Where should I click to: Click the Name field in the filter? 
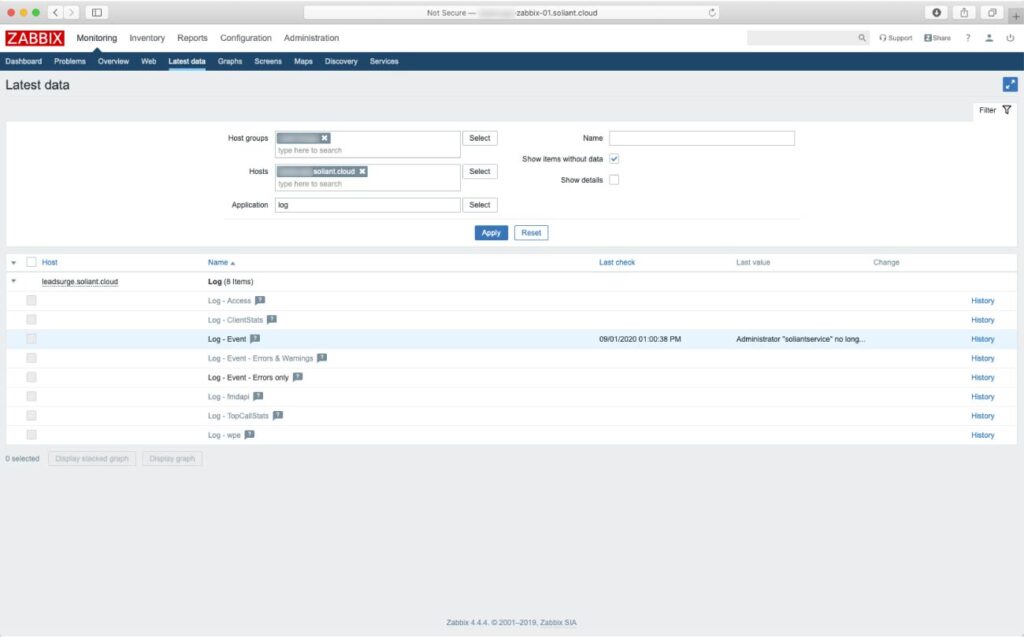pos(701,137)
